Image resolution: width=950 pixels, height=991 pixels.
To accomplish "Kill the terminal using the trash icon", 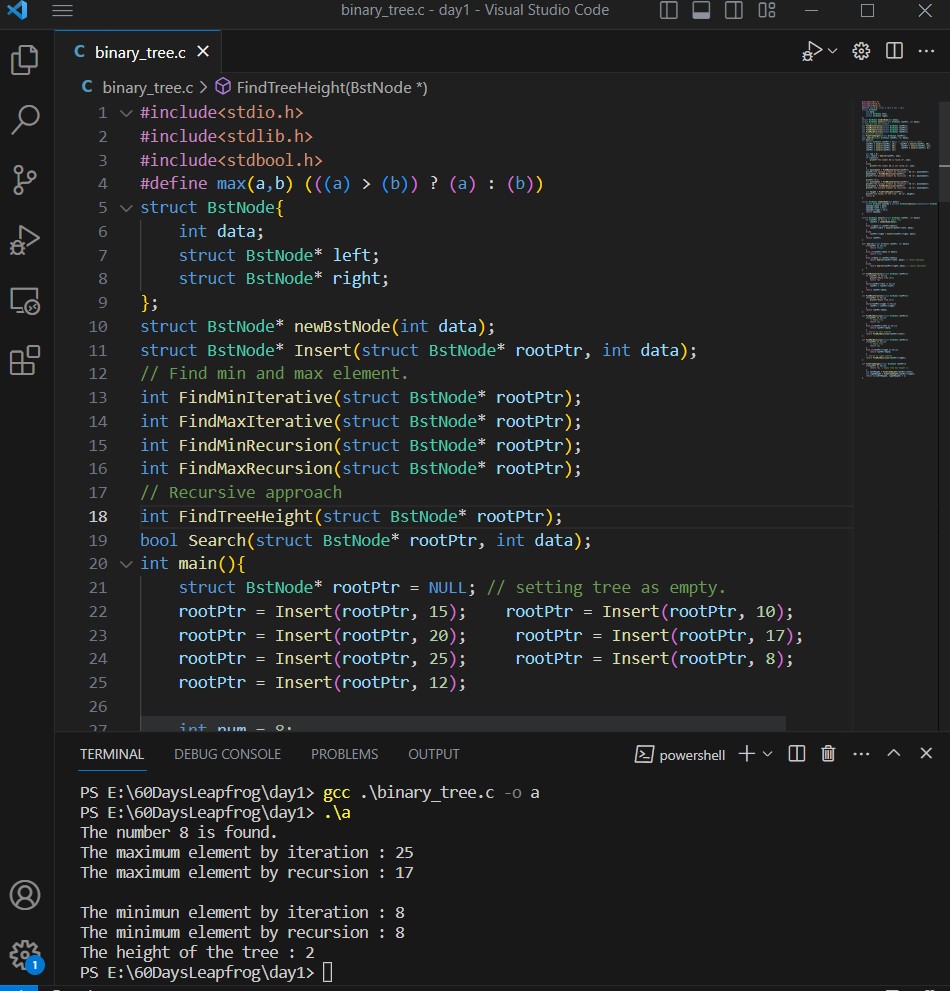I will 828,754.
